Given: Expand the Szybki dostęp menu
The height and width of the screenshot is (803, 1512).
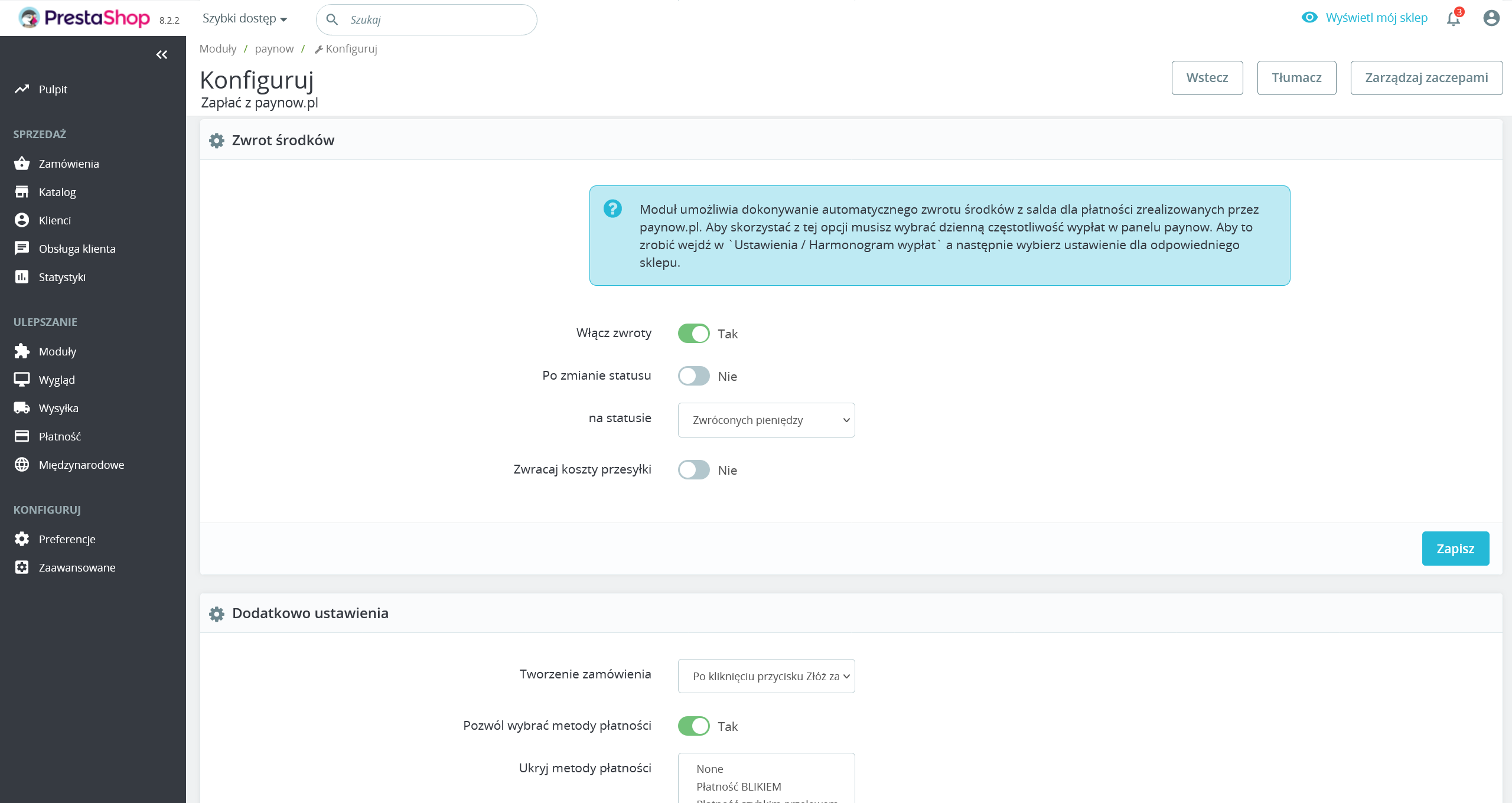Looking at the screenshot, I should [244, 18].
